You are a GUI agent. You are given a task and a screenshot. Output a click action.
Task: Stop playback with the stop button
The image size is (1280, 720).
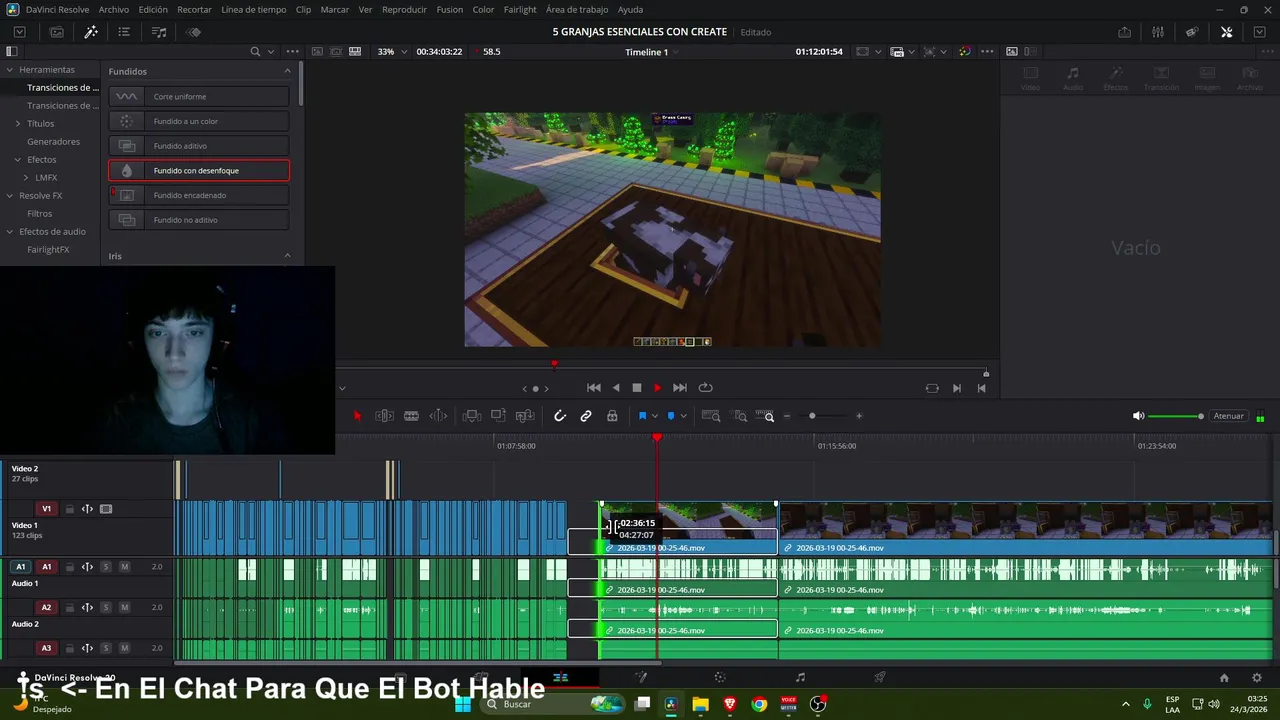[x=637, y=388]
